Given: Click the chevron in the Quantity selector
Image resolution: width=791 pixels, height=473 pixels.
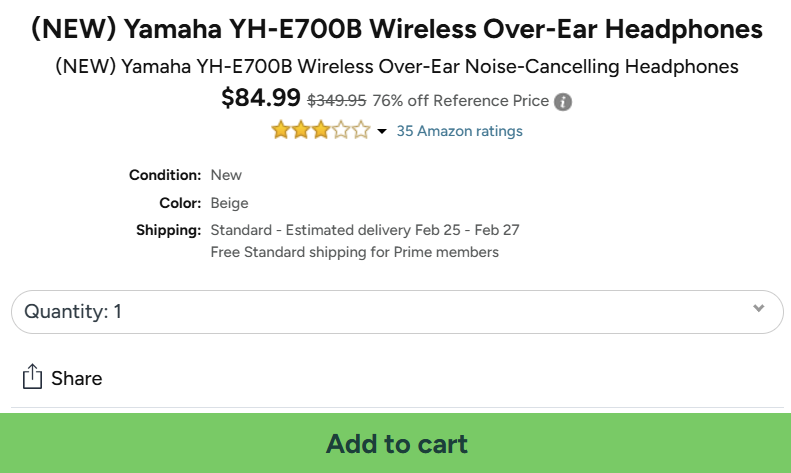Looking at the screenshot, I should click(x=758, y=308).
